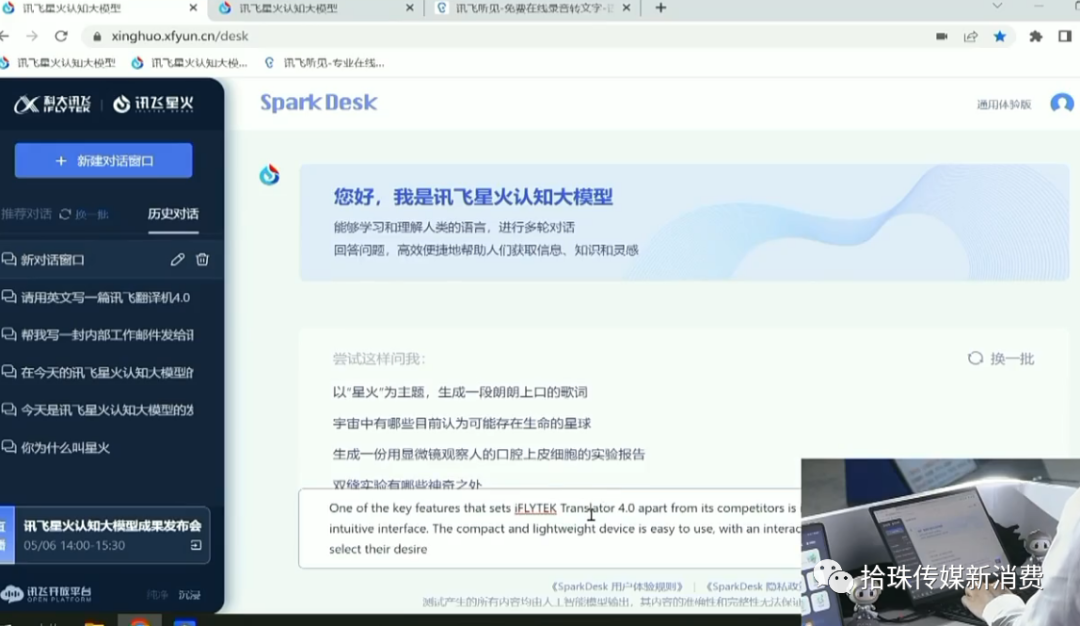The image size is (1080, 626).
Task: Open 讯飞听见 bookmark in bookmarks bar
Action: tap(324, 62)
